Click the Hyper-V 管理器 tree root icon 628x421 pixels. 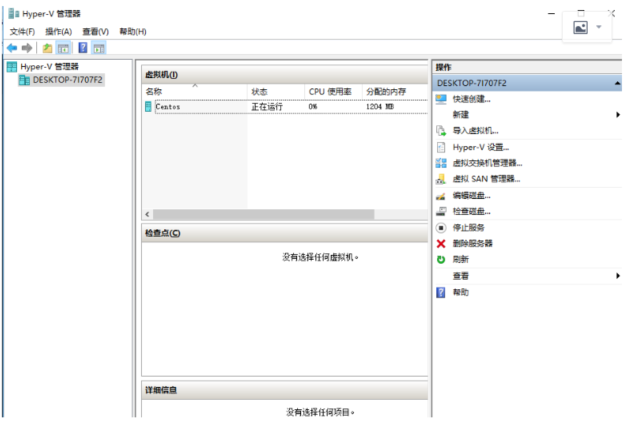coord(12,66)
